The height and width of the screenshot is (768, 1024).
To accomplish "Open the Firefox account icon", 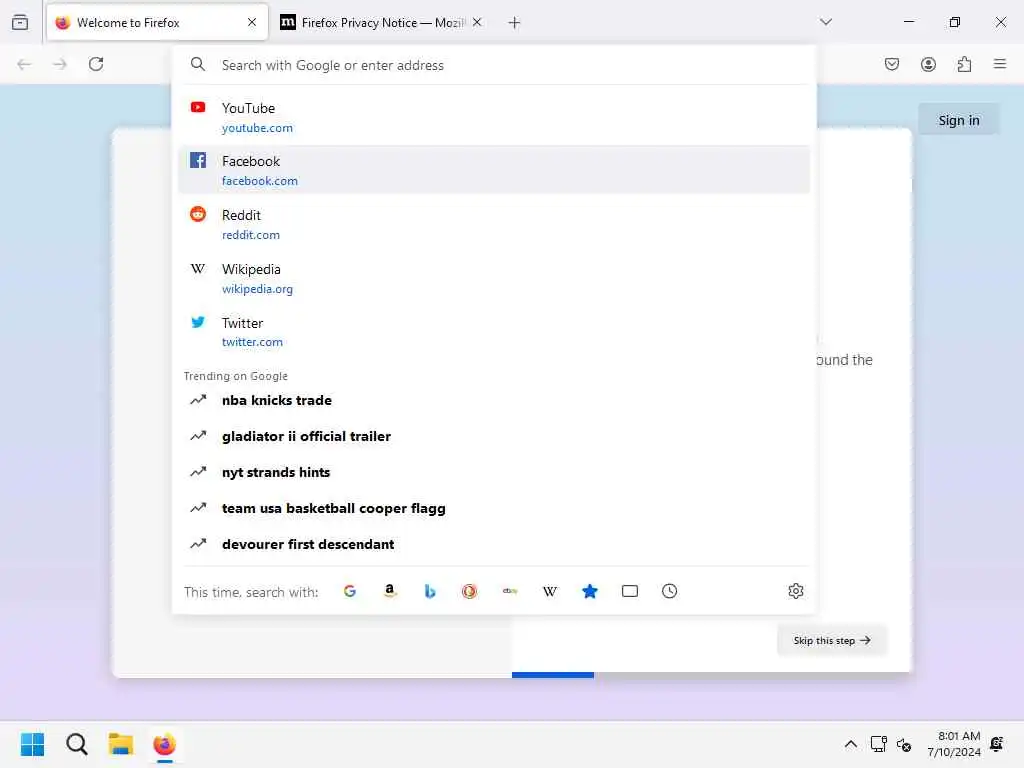I will 928,64.
